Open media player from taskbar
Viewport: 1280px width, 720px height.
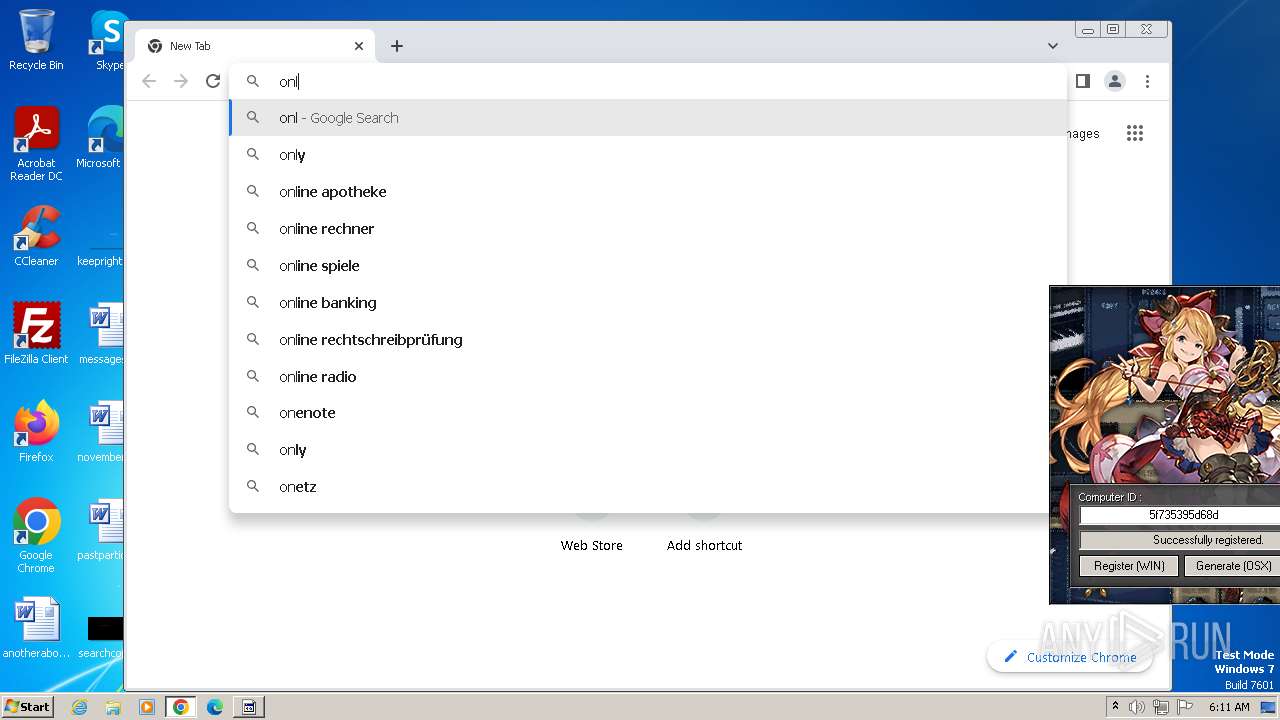coord(147,707)
